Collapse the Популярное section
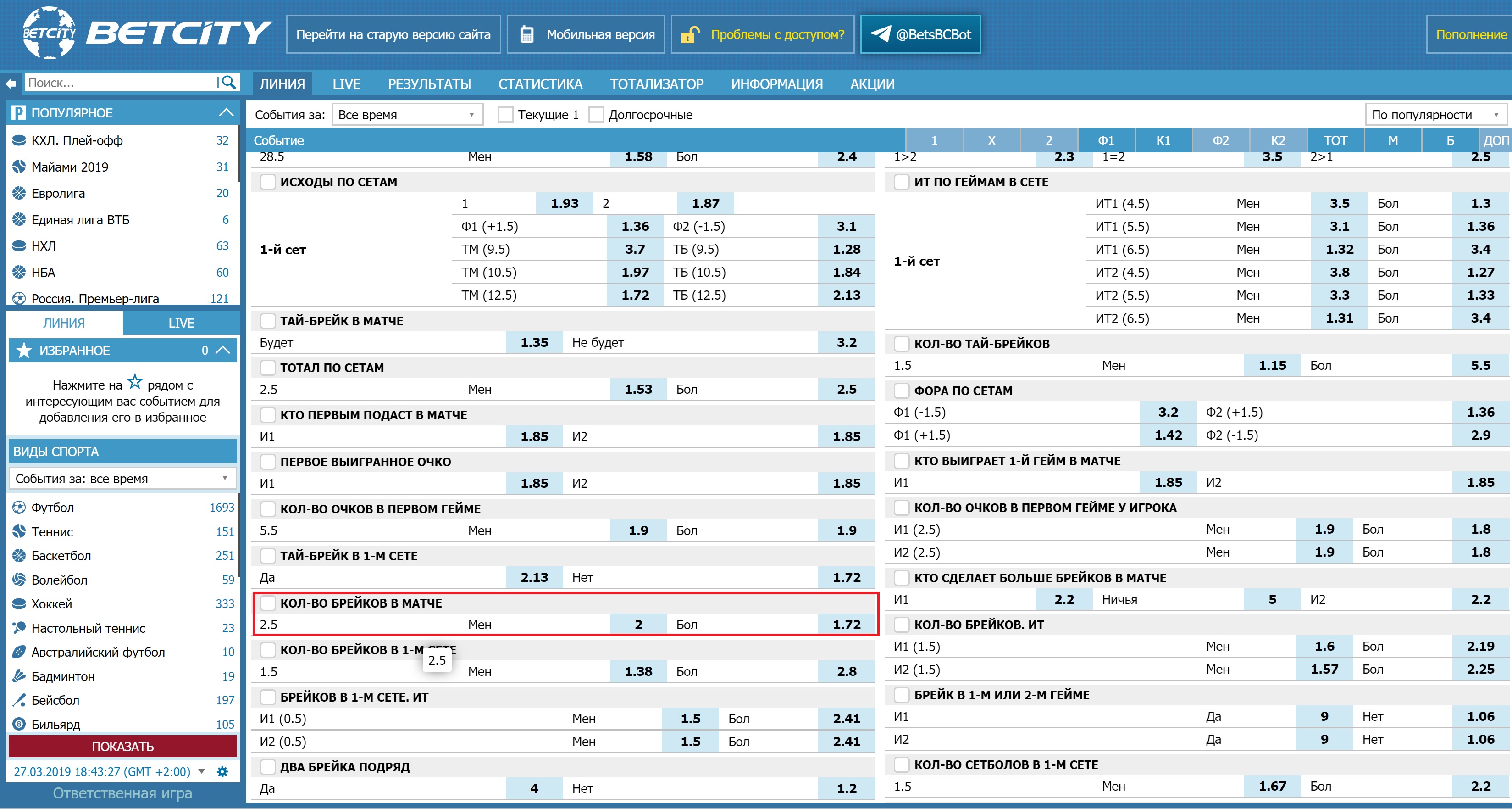This screenshot has height=809, width=1512. [226, 112]
